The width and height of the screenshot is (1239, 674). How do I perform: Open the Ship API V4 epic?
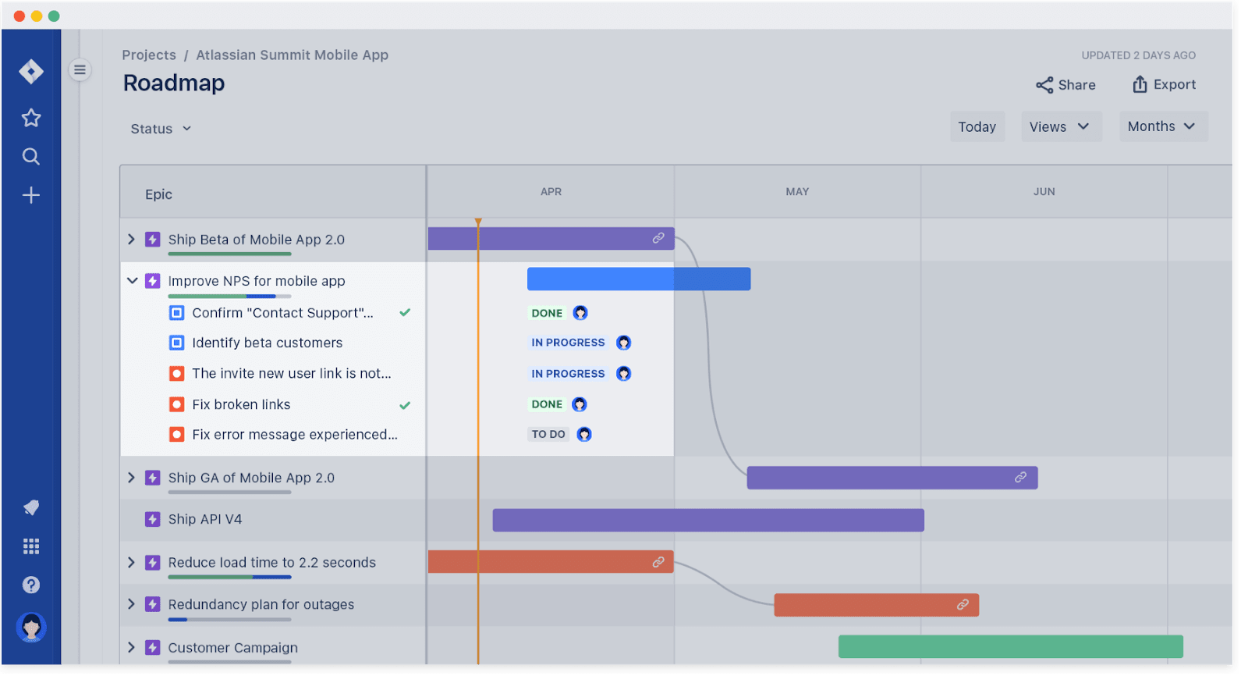coord(205,520)
